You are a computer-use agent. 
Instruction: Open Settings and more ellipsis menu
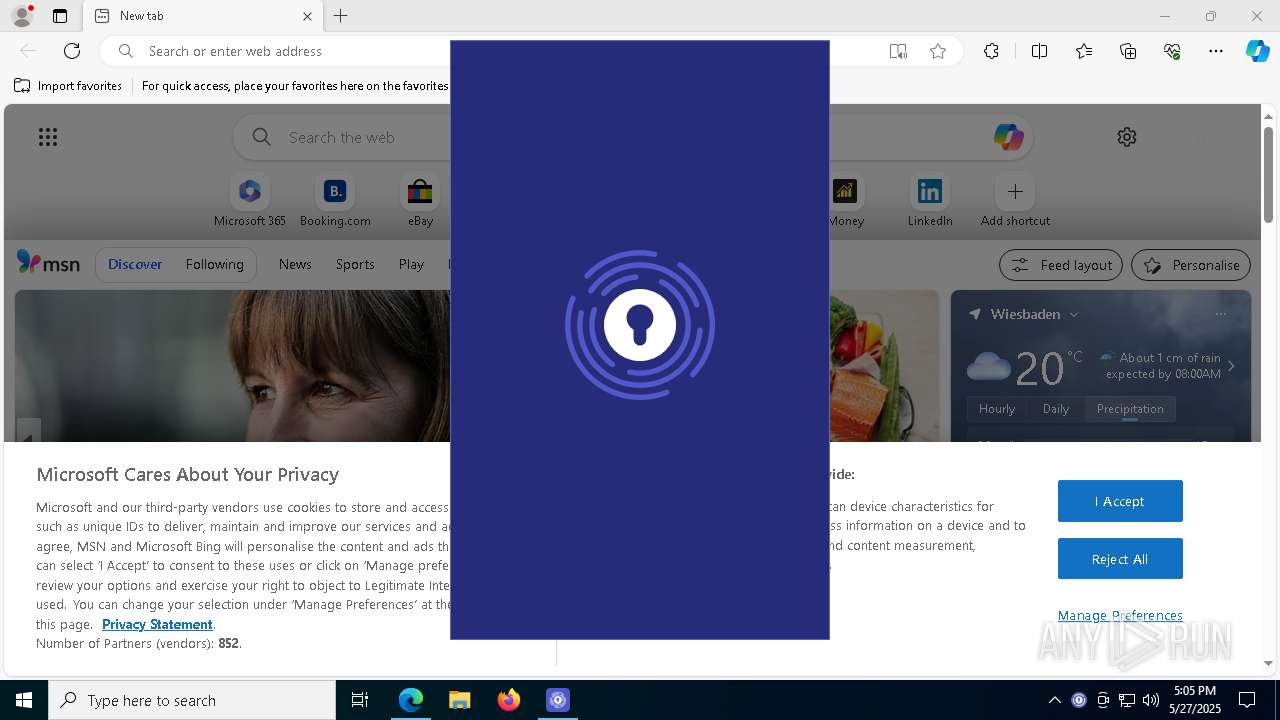(1216, 51)
